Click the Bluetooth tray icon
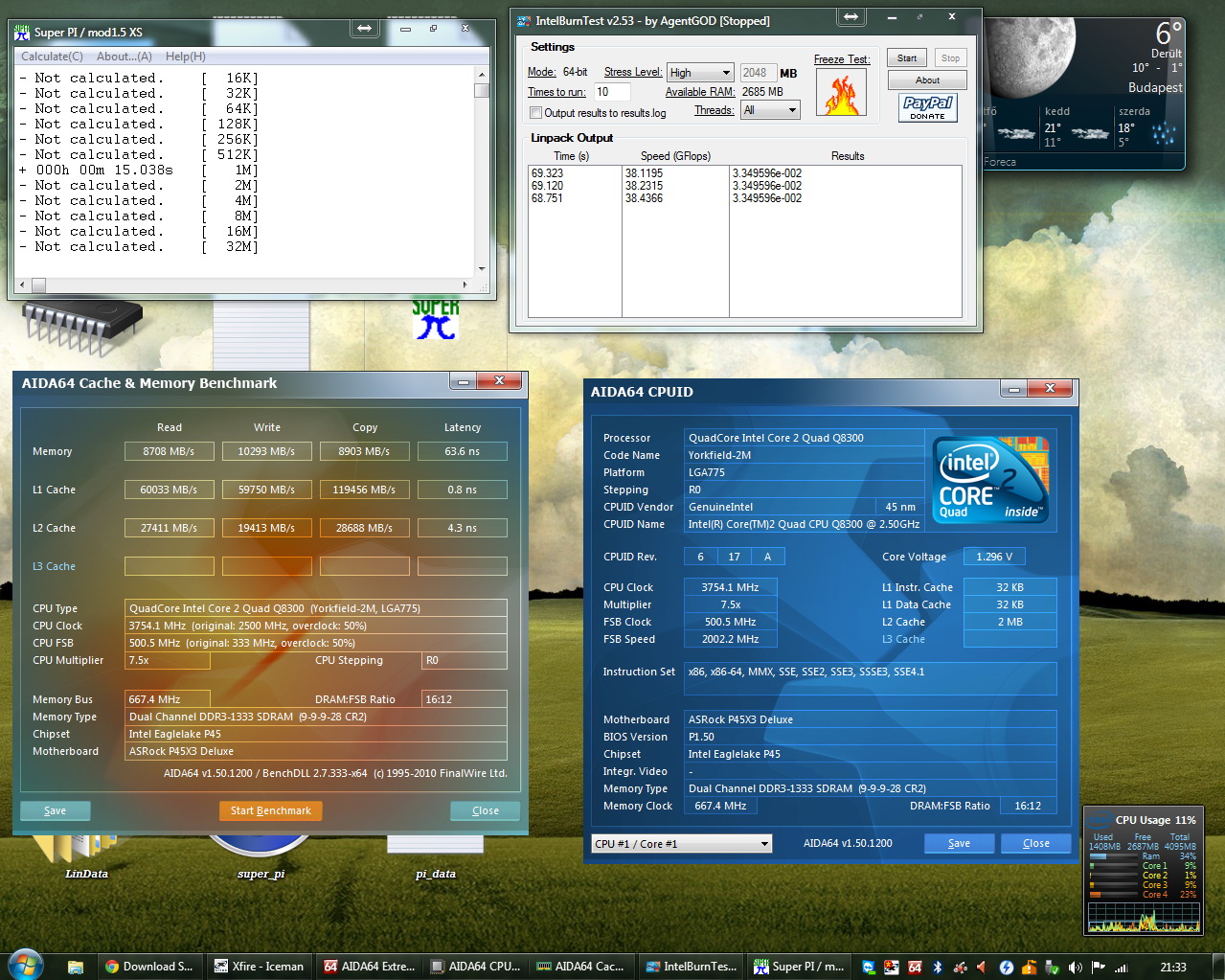Image resolution: width=1225 pixels, height=980 pixels. click(938, 968)
